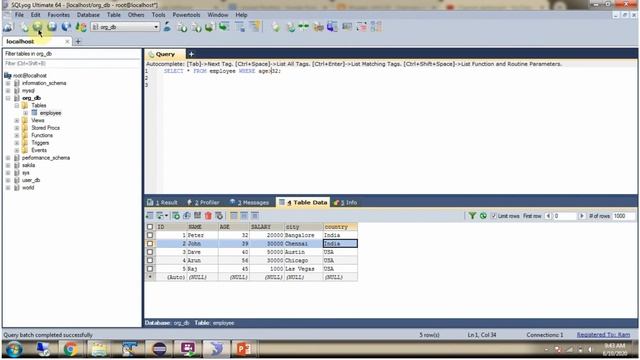Select the Triggers folder in tree
Viewport: 640px width, 360px height.
click(40, 142)
